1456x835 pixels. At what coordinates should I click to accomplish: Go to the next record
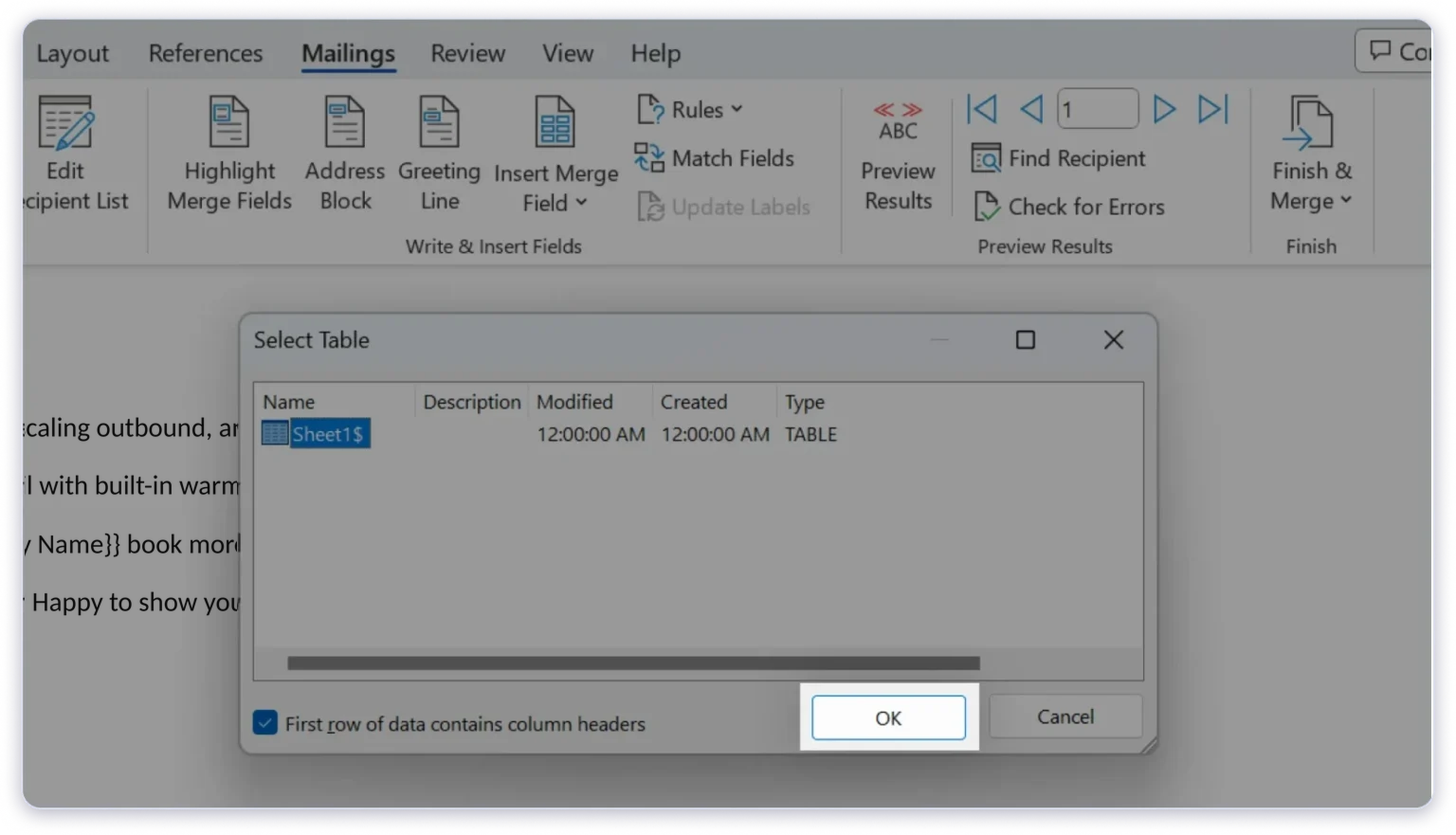1164,109
